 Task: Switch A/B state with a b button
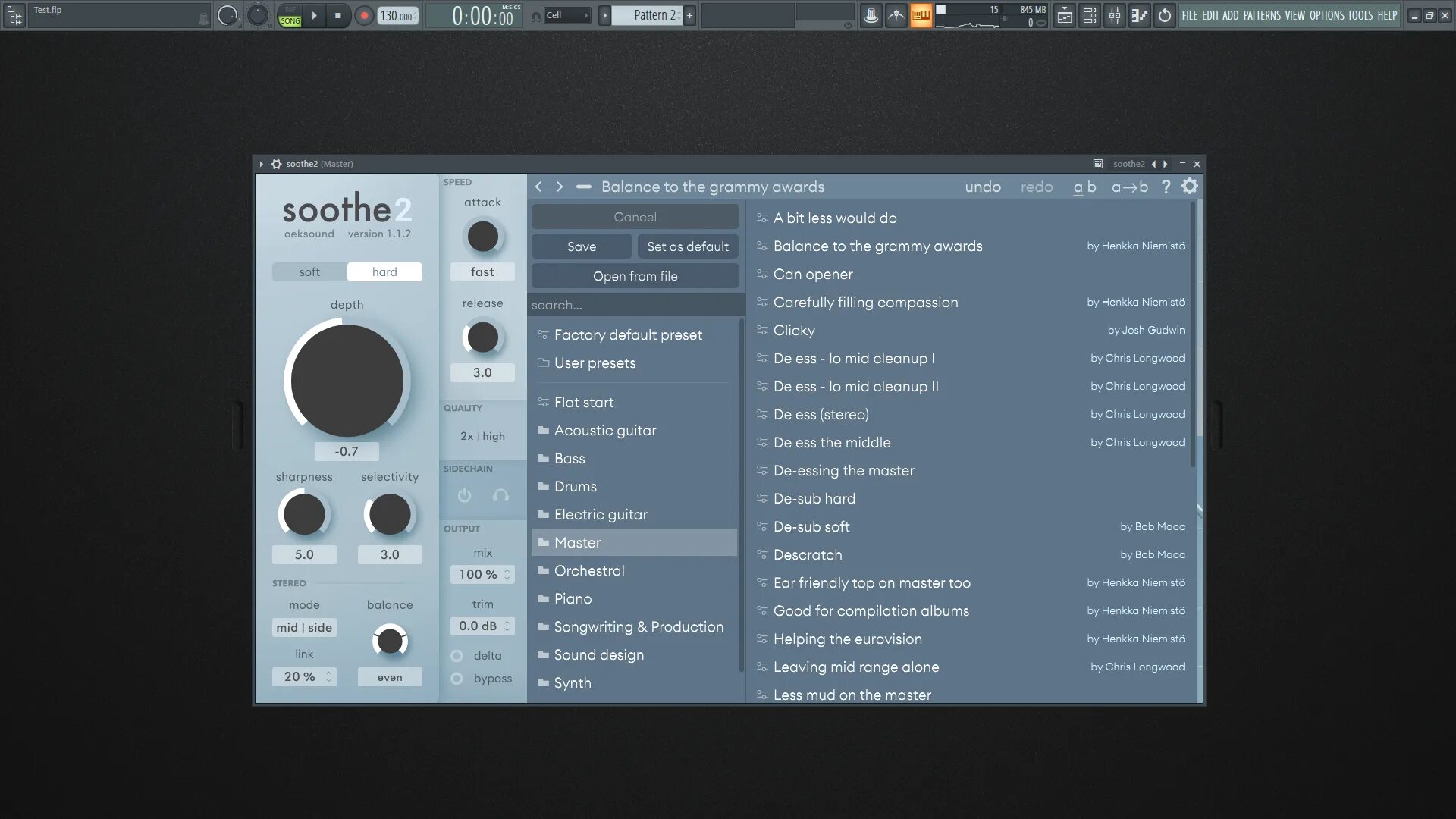pyautogui.click(x=1084, y=187)
